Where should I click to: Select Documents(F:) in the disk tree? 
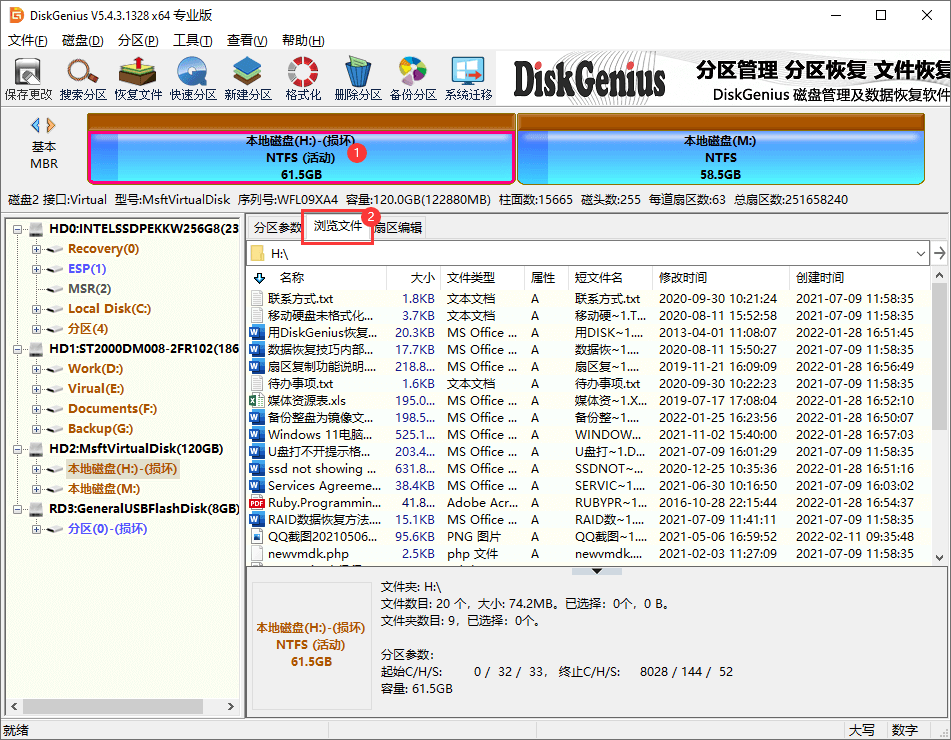[112, 409]
